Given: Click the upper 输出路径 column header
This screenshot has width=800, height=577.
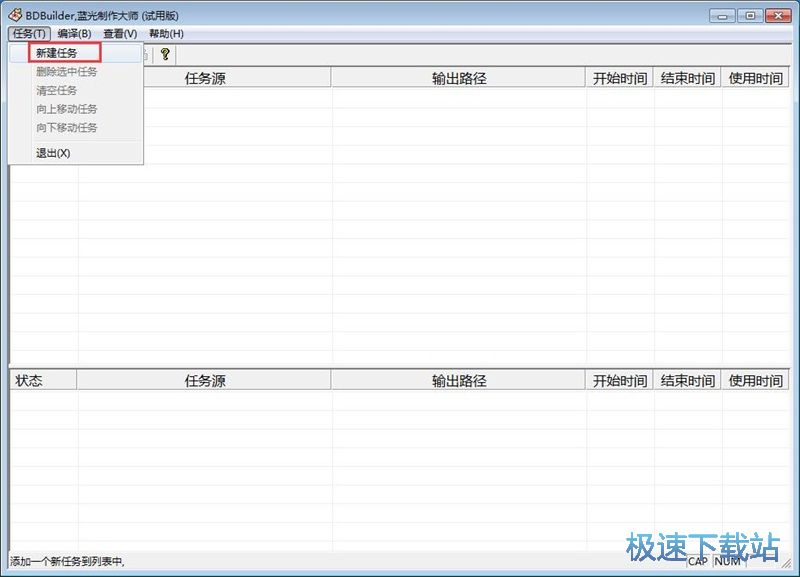Looking at the screenshot, I should [458, 78].
